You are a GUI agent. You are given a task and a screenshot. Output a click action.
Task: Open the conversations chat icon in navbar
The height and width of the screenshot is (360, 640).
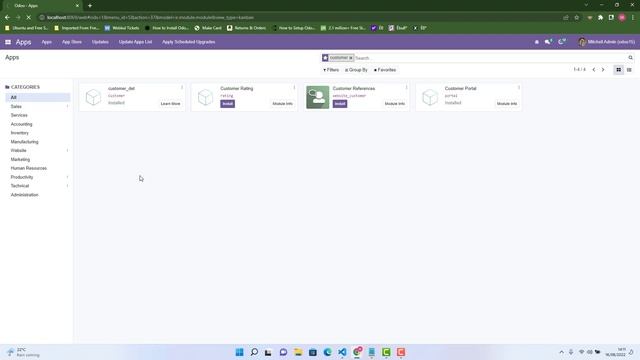pyautogui.click(x=548, y=42)
